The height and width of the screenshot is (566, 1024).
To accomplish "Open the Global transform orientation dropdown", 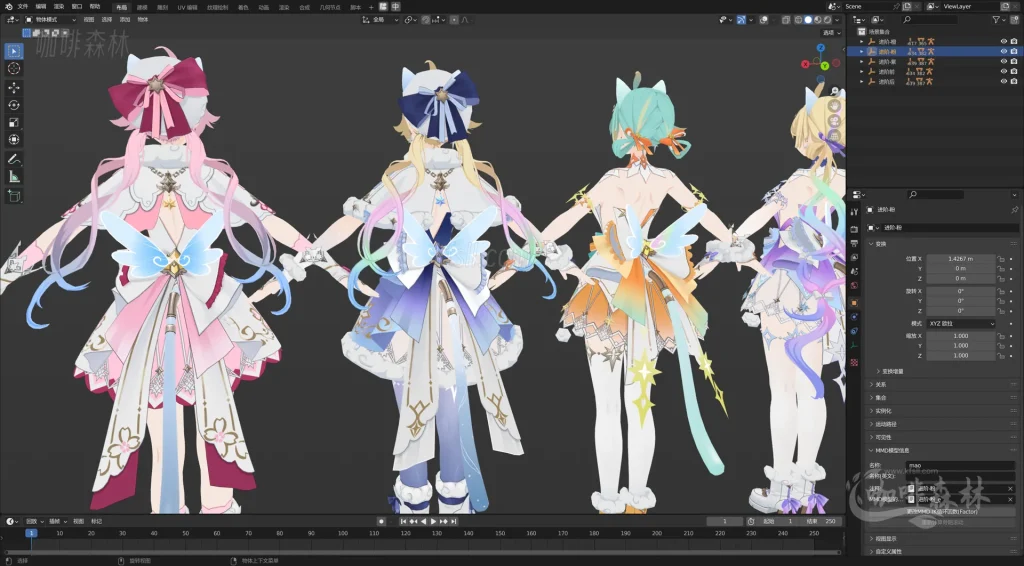I will pyautogui.click(x=381, y=20).
